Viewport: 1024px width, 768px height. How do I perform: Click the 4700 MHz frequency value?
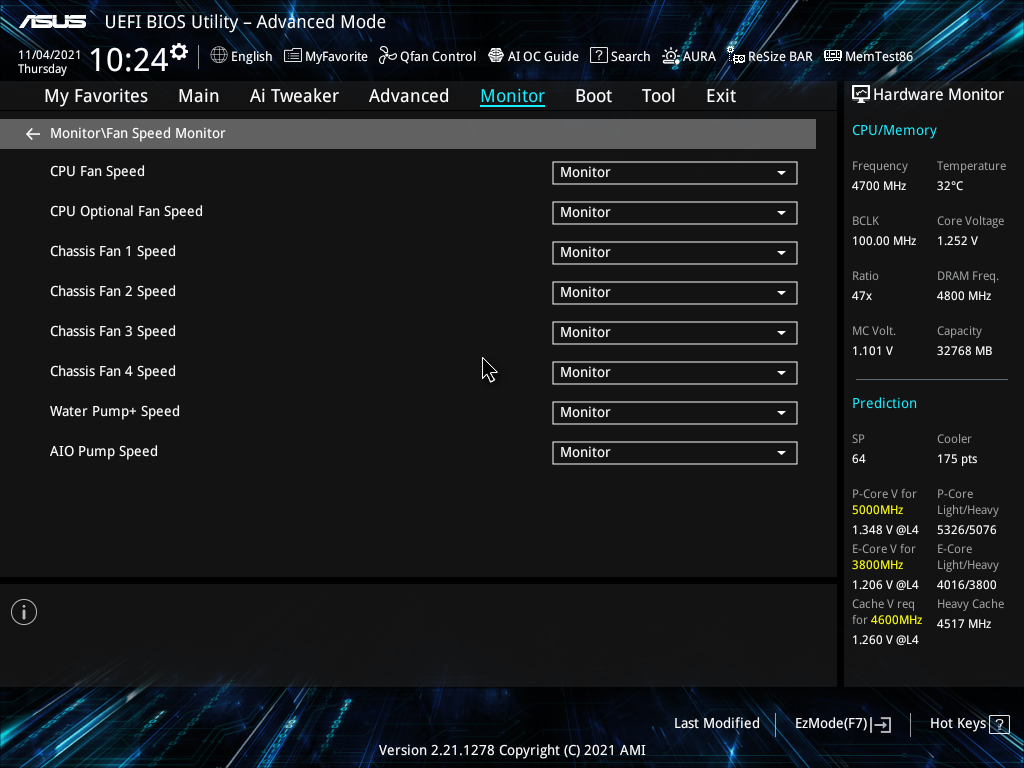point(879,186)
